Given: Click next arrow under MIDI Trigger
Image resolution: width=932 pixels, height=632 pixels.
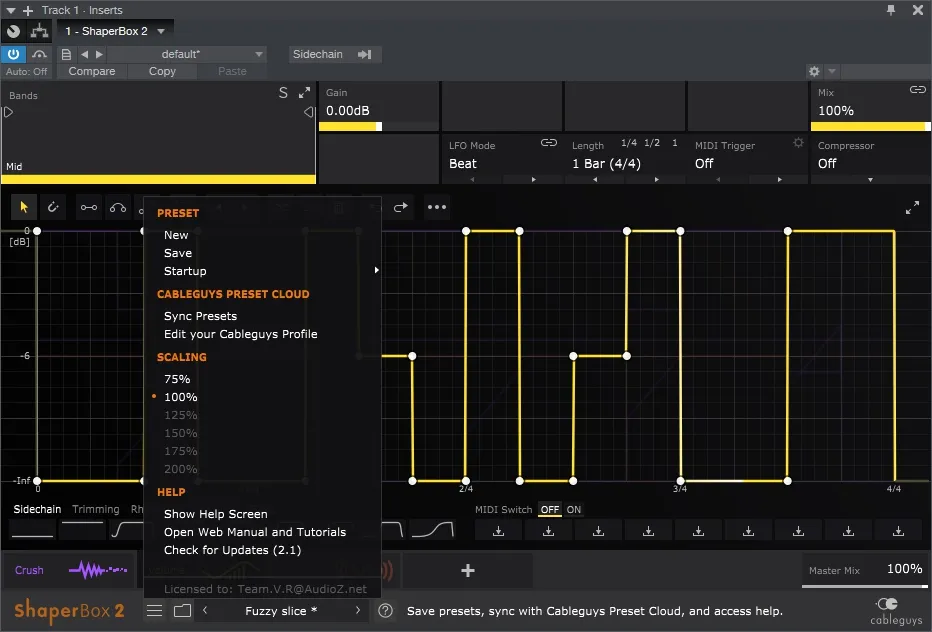Looking at the screenshot, I should pos(779,179).
